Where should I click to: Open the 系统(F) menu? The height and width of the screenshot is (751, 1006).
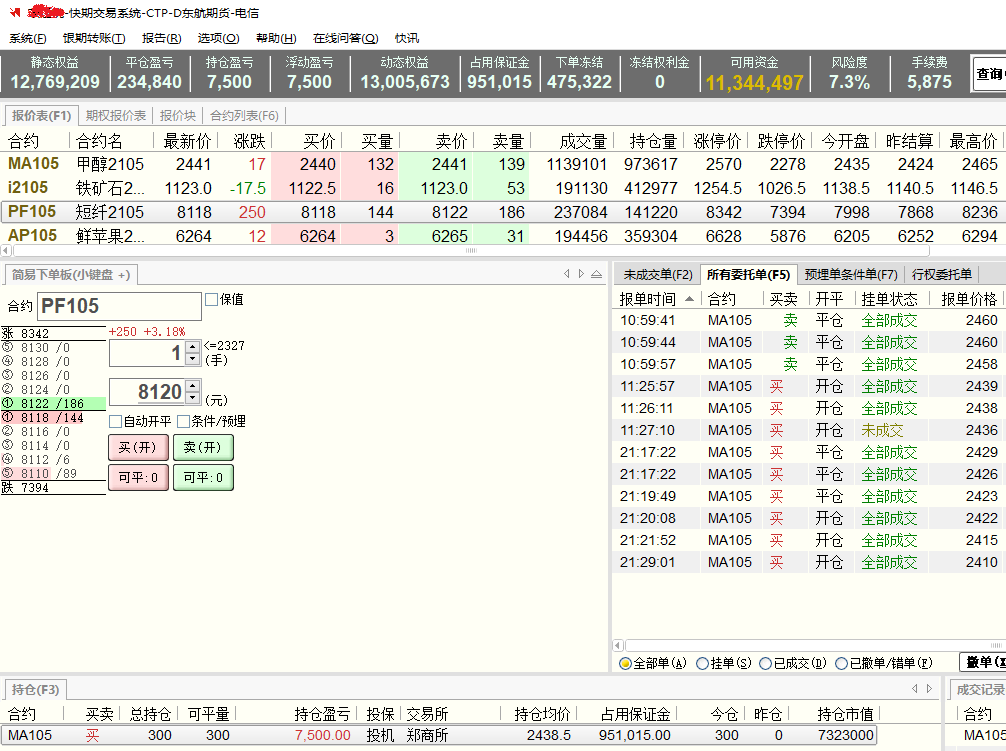click(28, 38)
